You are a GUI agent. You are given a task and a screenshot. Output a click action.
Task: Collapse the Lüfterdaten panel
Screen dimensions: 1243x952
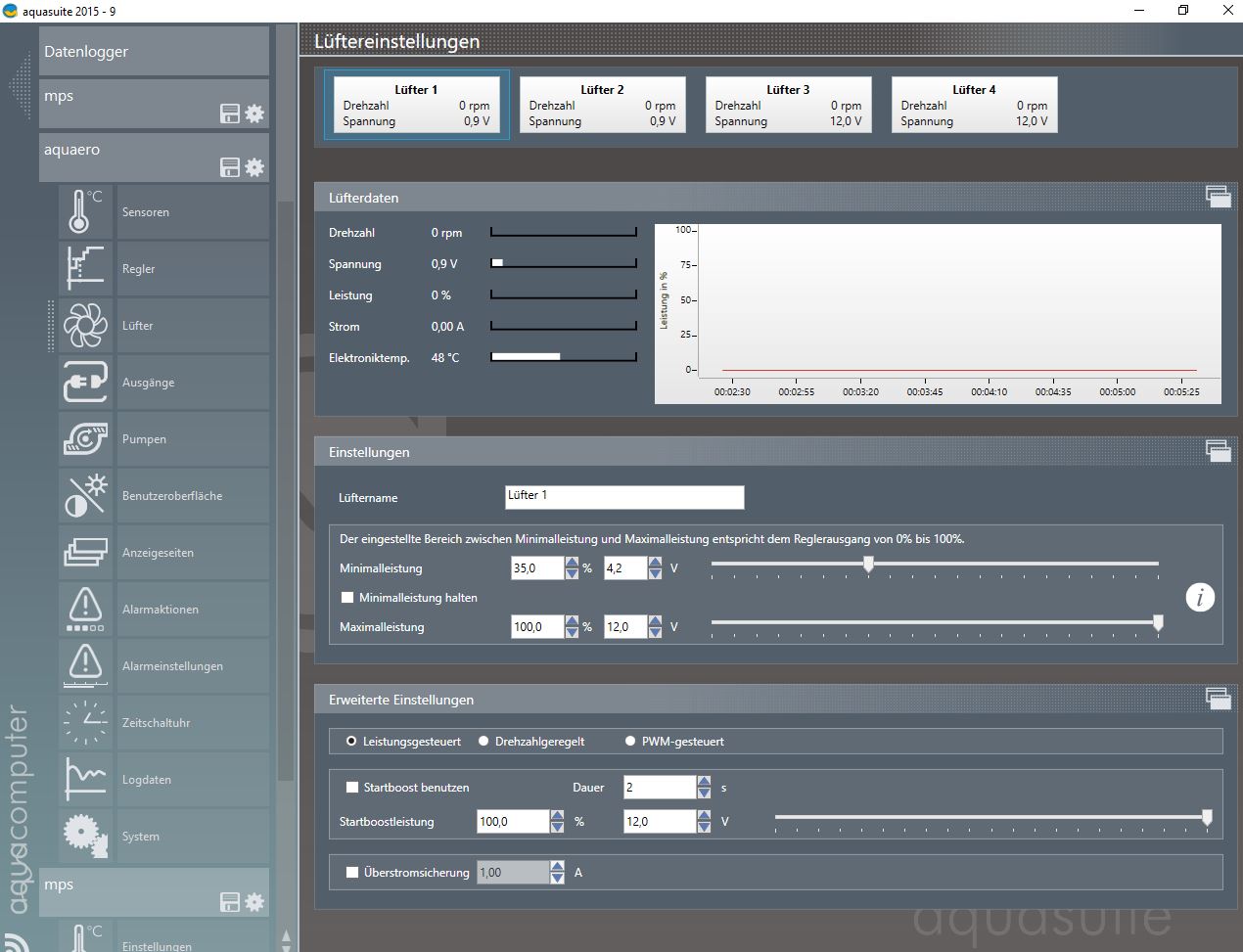(1218, 197)
